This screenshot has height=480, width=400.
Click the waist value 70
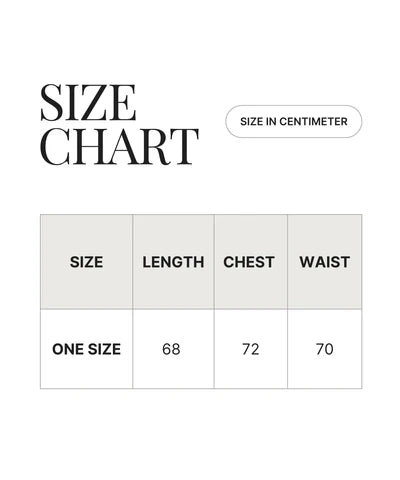pos(325,349)
